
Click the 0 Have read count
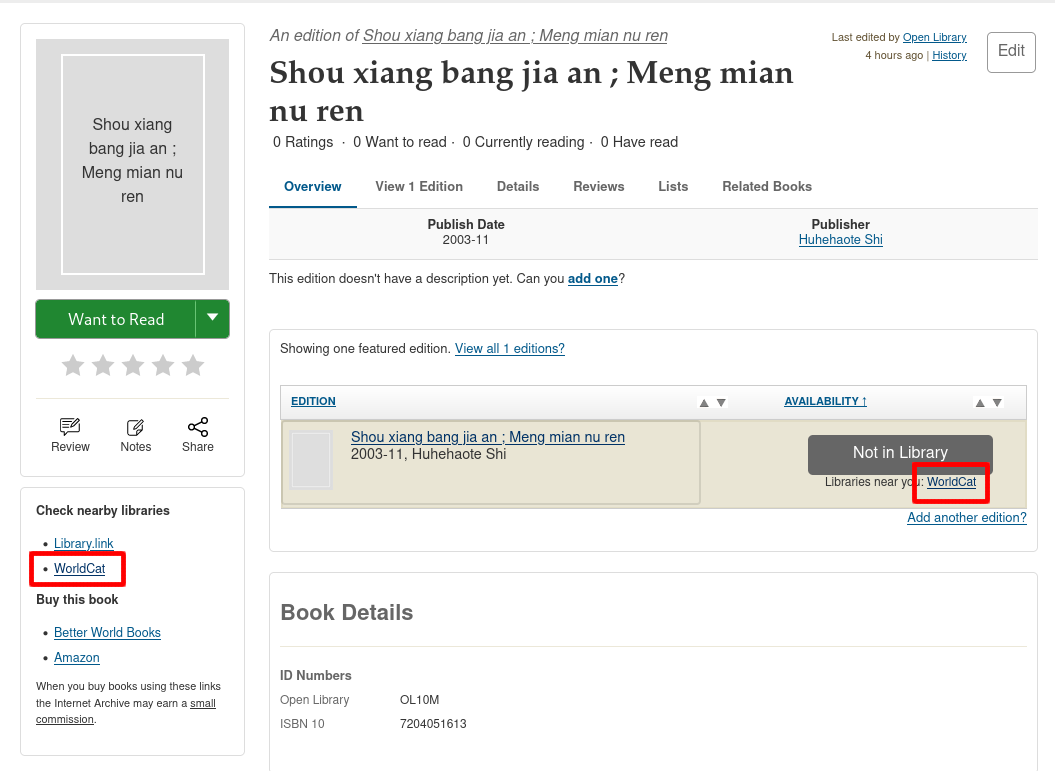639,142
